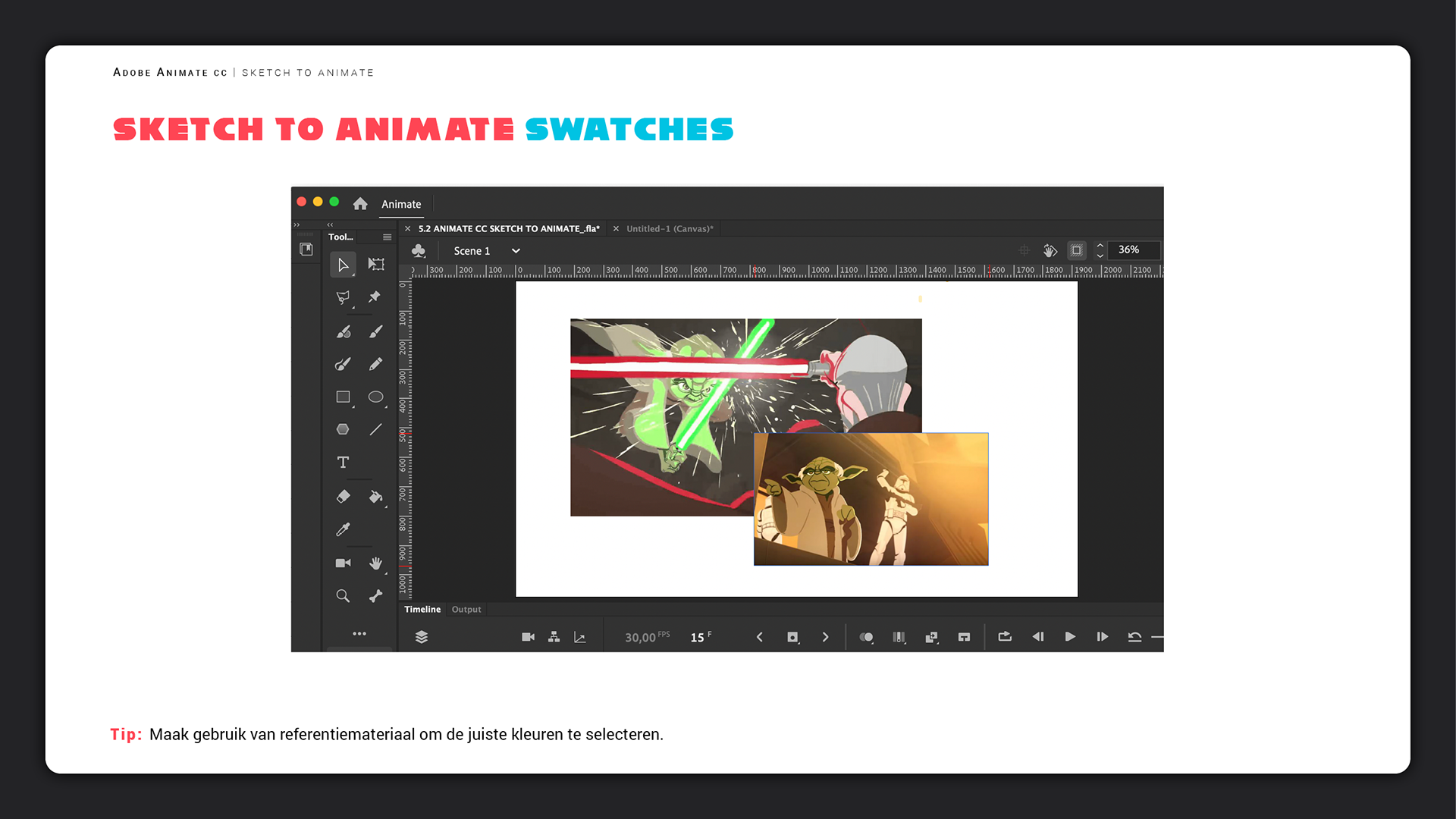Switch to the Output tab
Viewport: 1456px width, 819px height.
[466, 610]
